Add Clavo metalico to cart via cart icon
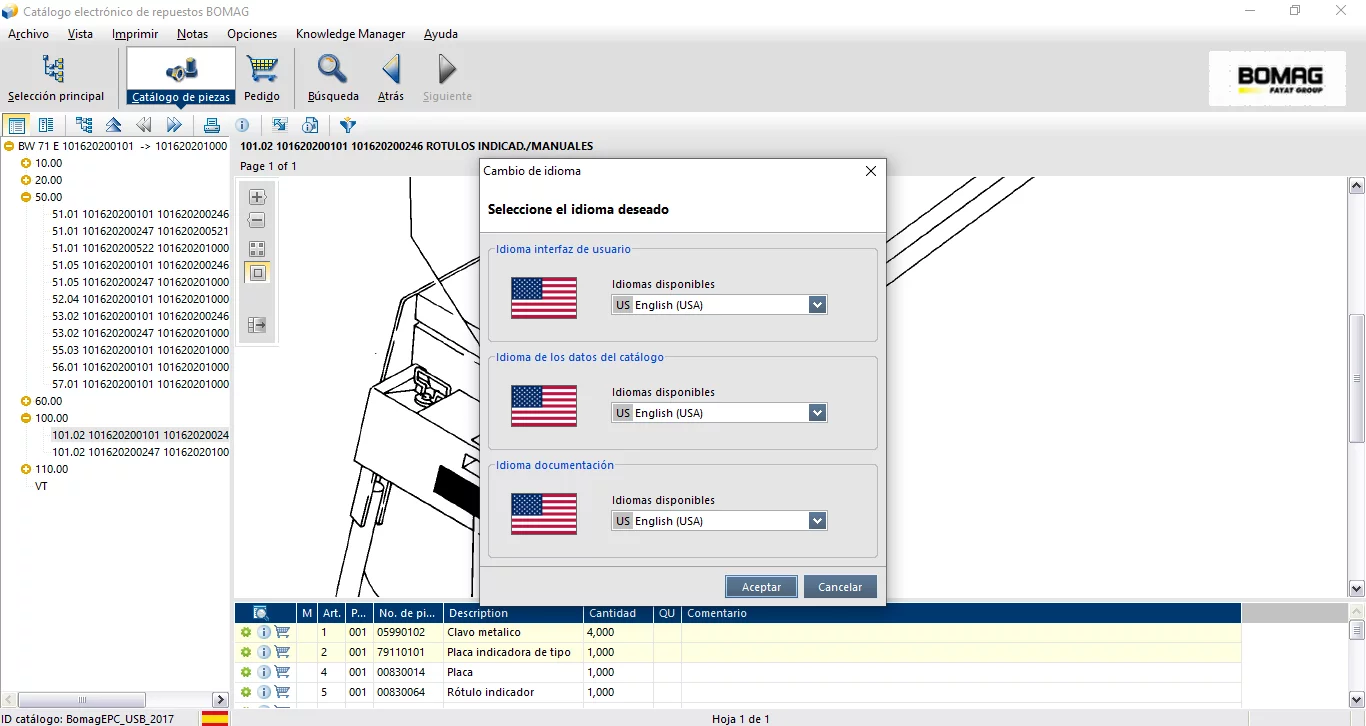 pyautogui.click(x=282, y=632)
